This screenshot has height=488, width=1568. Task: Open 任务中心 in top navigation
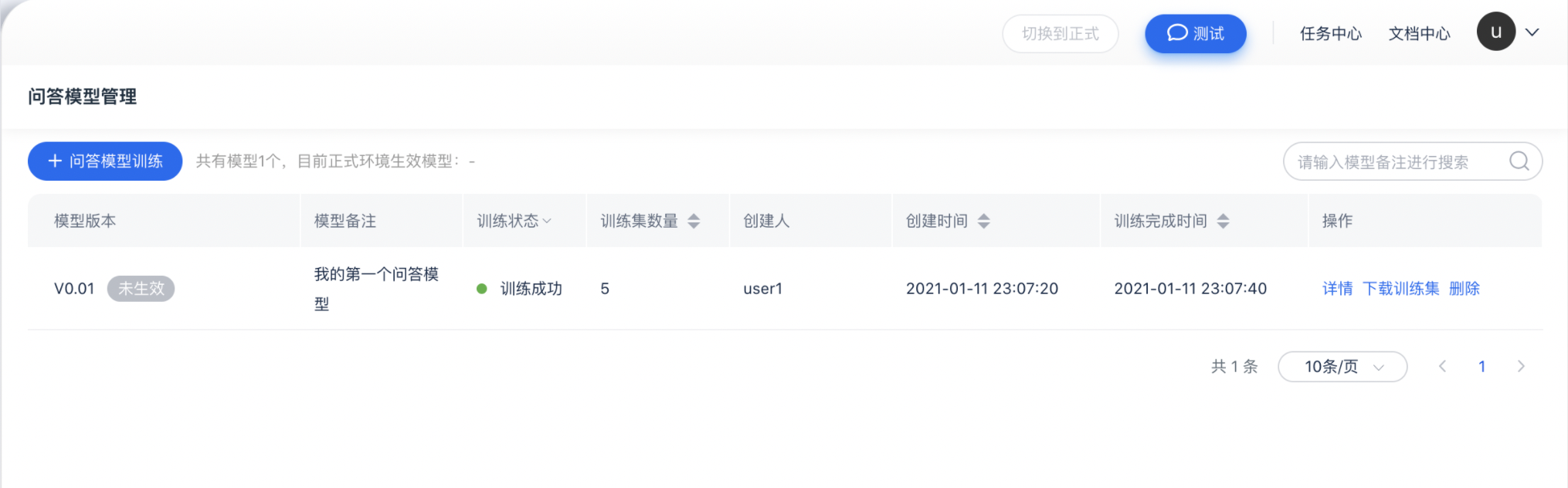pos(1330,33)
